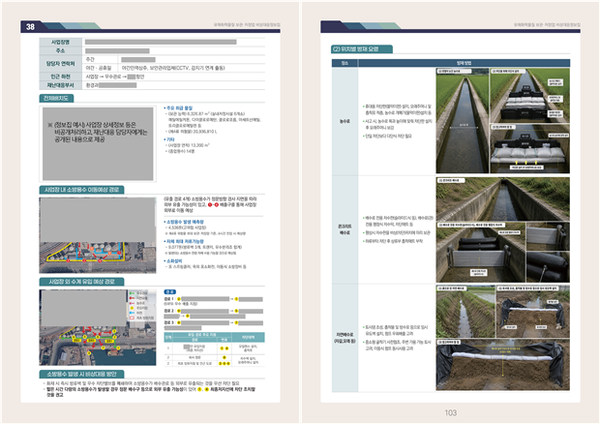Click the teal header of the inflow points table

click(x=214, y=337)
